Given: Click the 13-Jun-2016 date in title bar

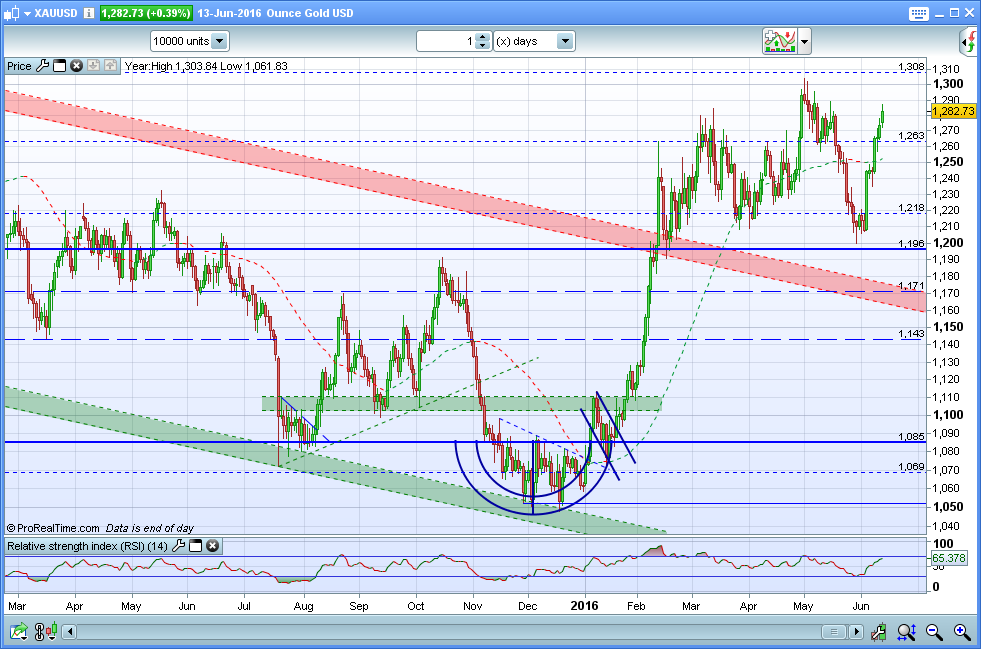Looking at the screenshot, I should [230, 13].
